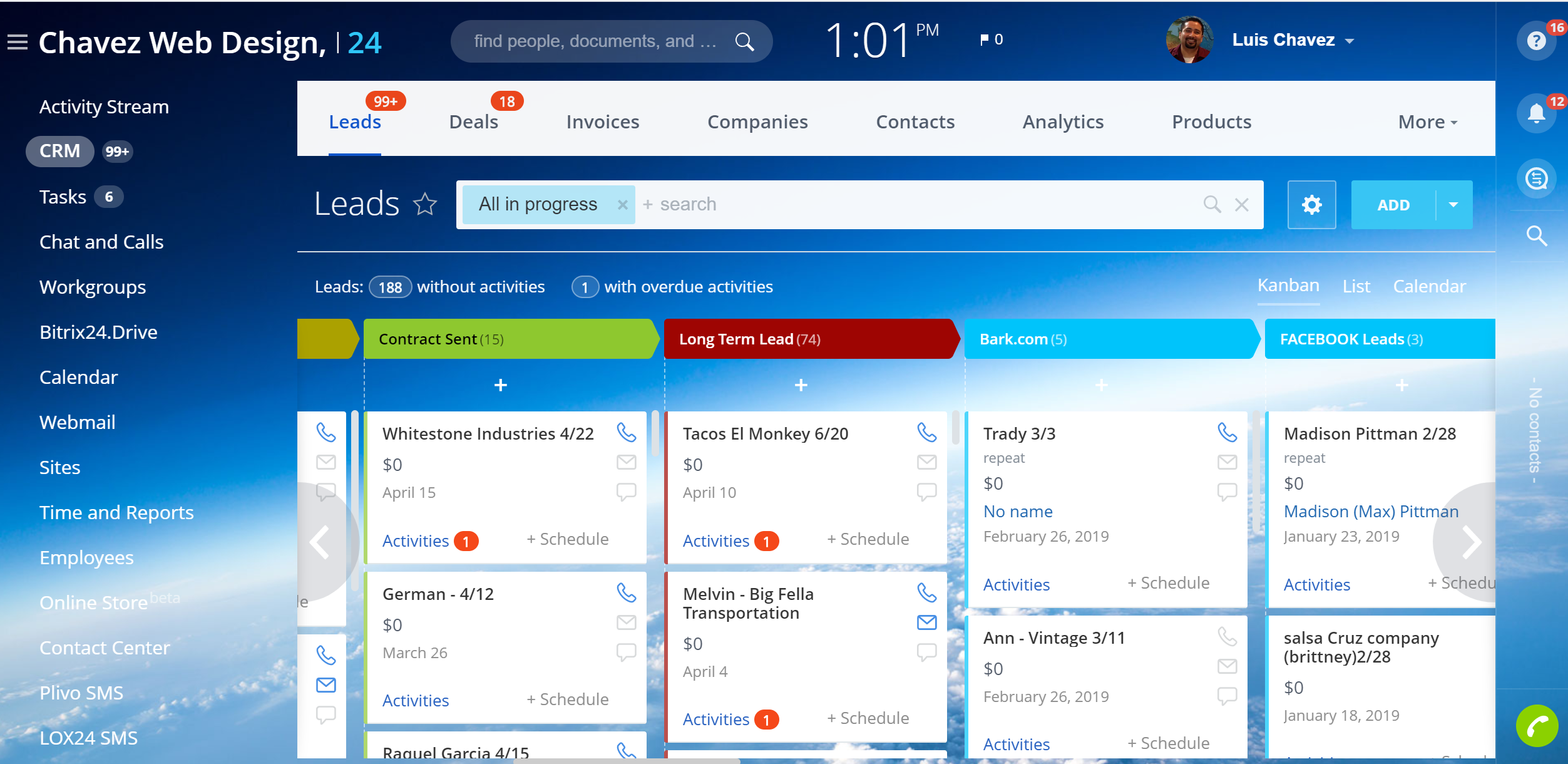Call German - 4/12 via phone icon

(x=626, y=592)
